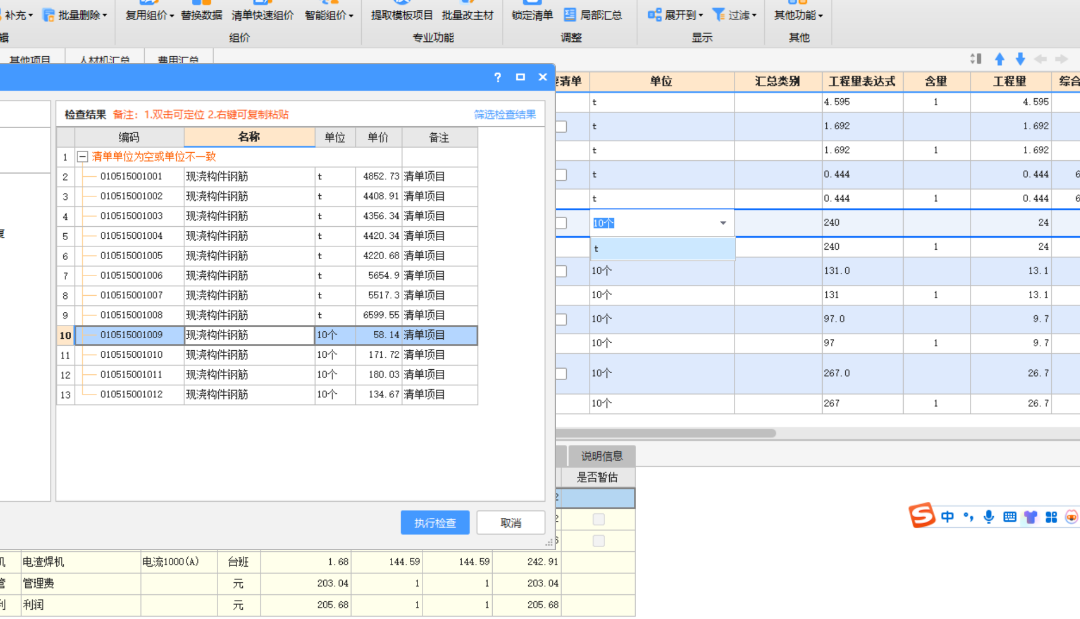Open the 10个 unit combo box arrow

coord(723,223)
